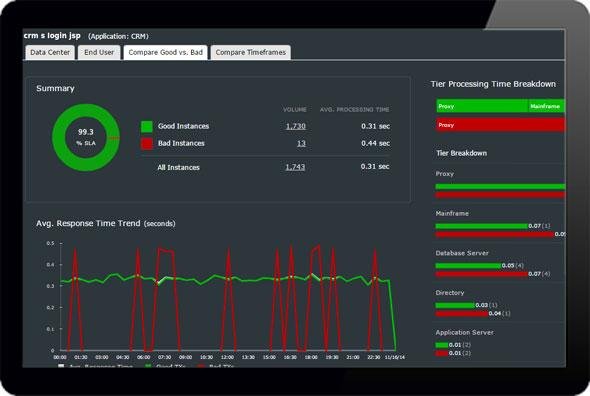Click the Directory tier green 0.03 bar
590x396 pixels.
[x=455, y=305]
